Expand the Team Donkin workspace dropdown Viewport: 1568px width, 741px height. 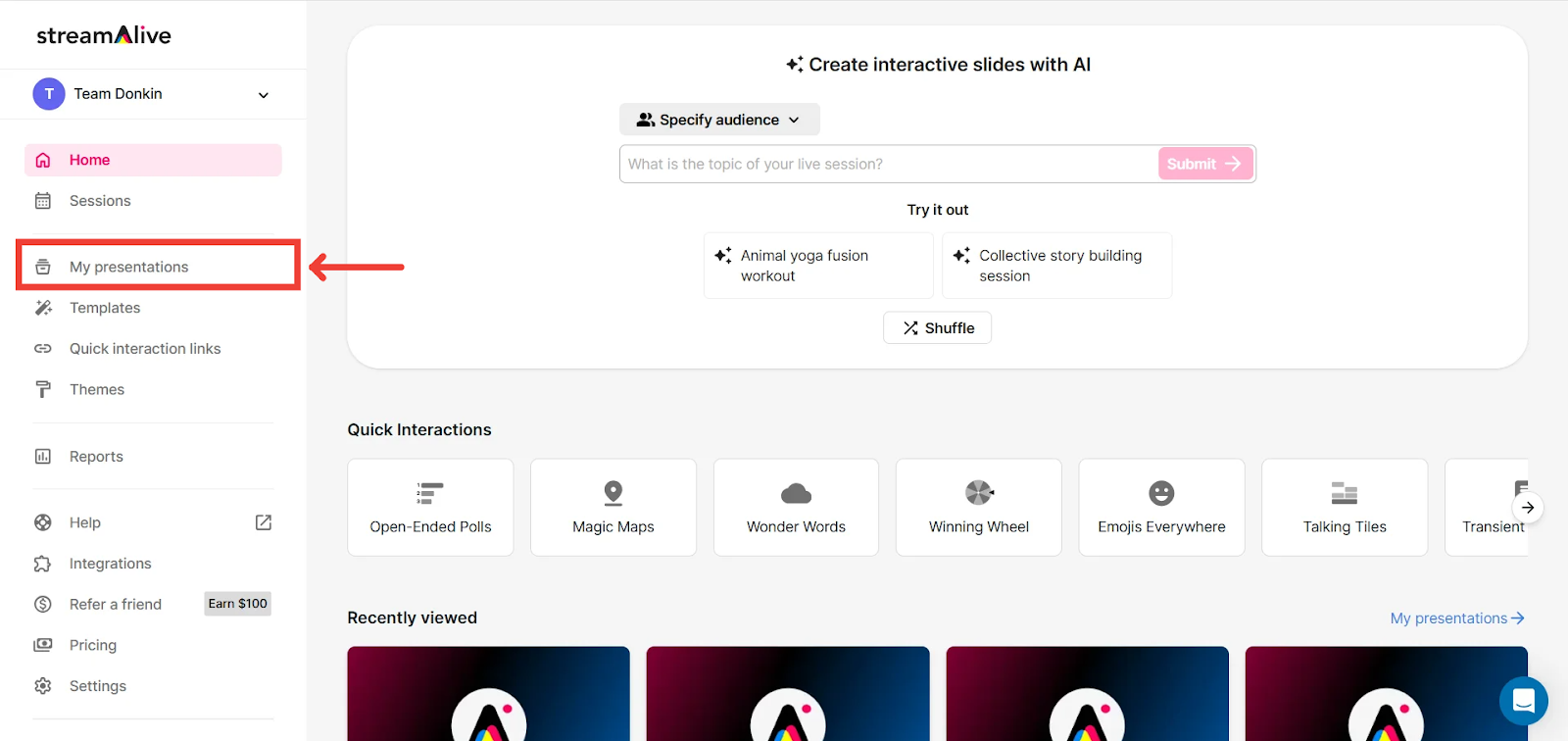pyautogui.click(x=263, y=95)
